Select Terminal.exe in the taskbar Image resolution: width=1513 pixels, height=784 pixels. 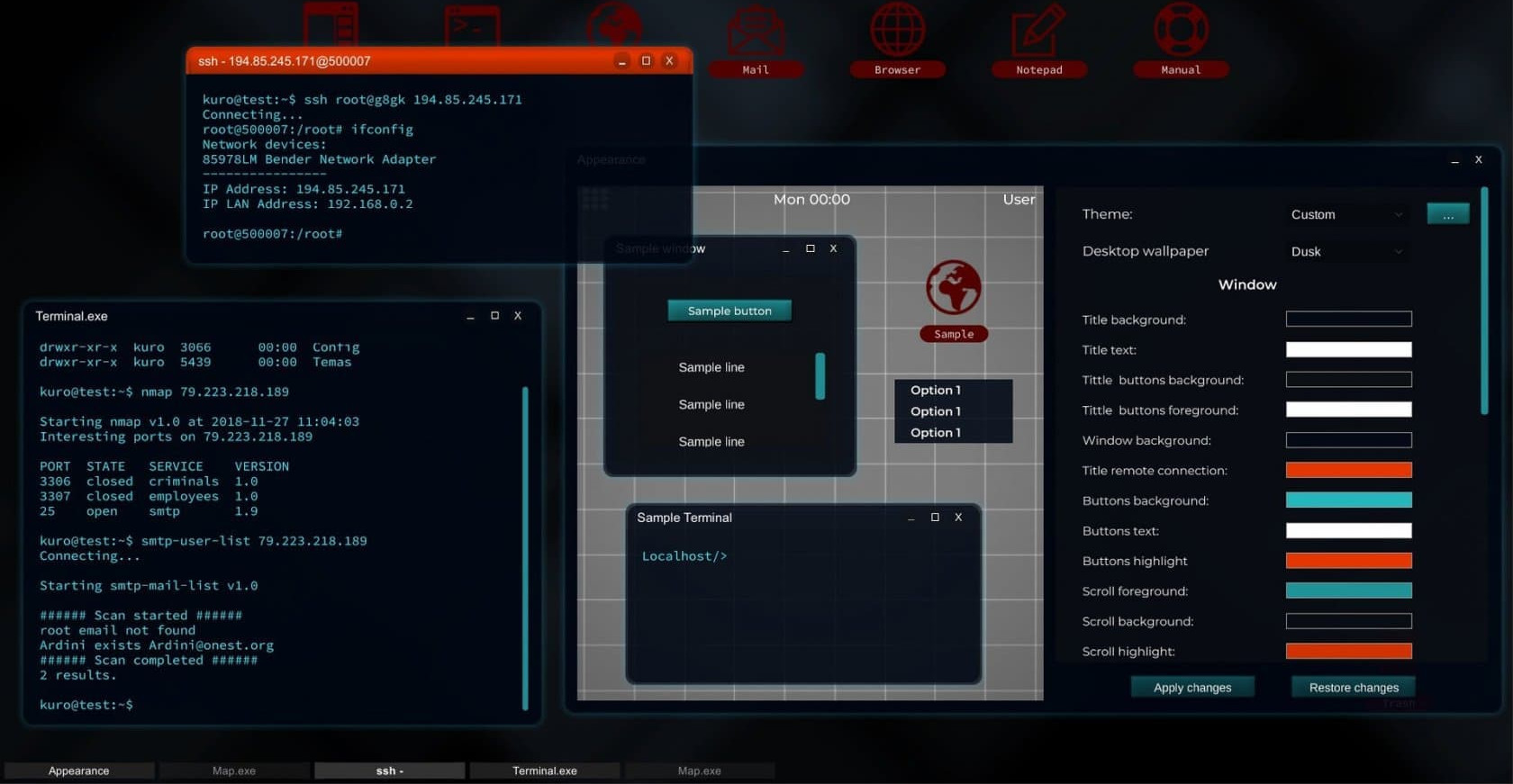(x=544, y=770)
